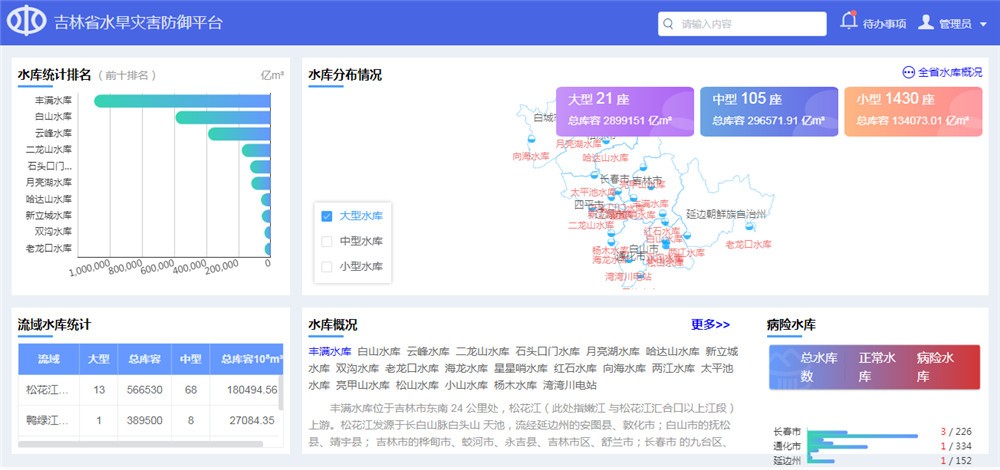Check the 小型水库 checkbox
This screenshot has width=1000, height=470.
click(326, 267)
